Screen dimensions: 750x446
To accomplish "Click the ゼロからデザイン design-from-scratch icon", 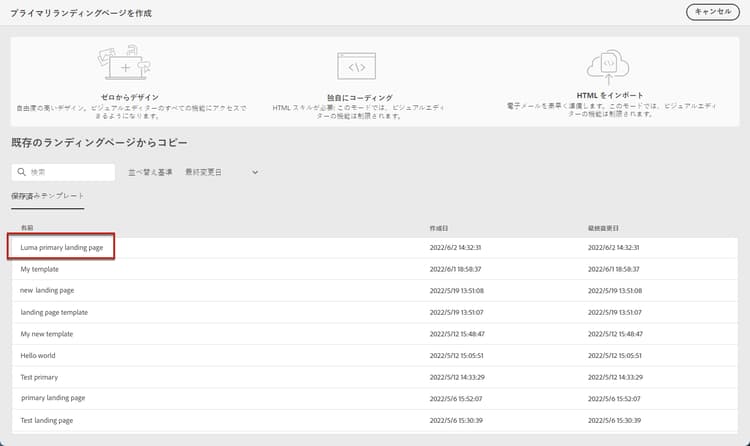I will pos(124,62).
